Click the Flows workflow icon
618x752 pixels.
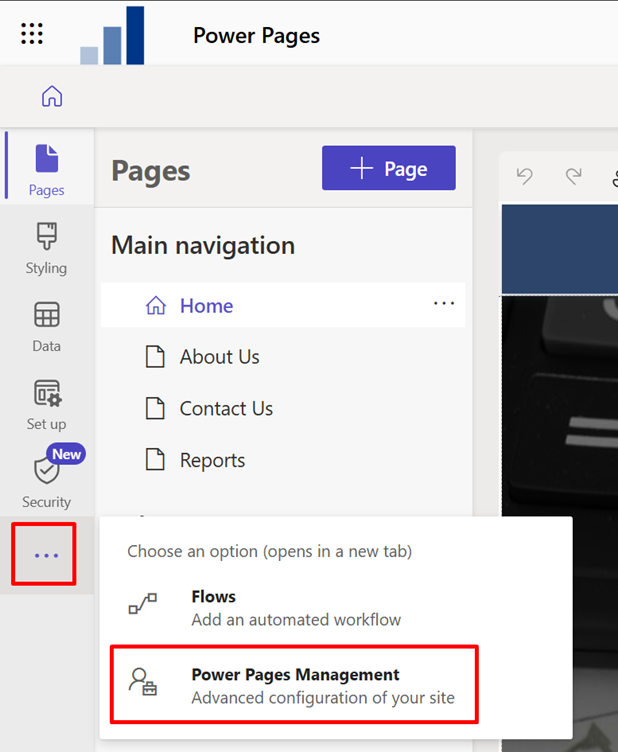coord(142,603)
